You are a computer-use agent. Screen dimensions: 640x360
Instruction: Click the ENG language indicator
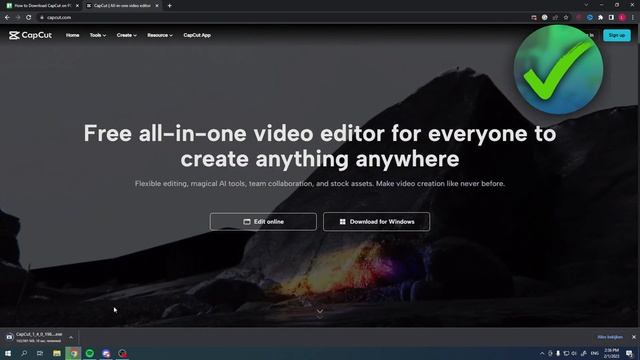tap(595, 353)
